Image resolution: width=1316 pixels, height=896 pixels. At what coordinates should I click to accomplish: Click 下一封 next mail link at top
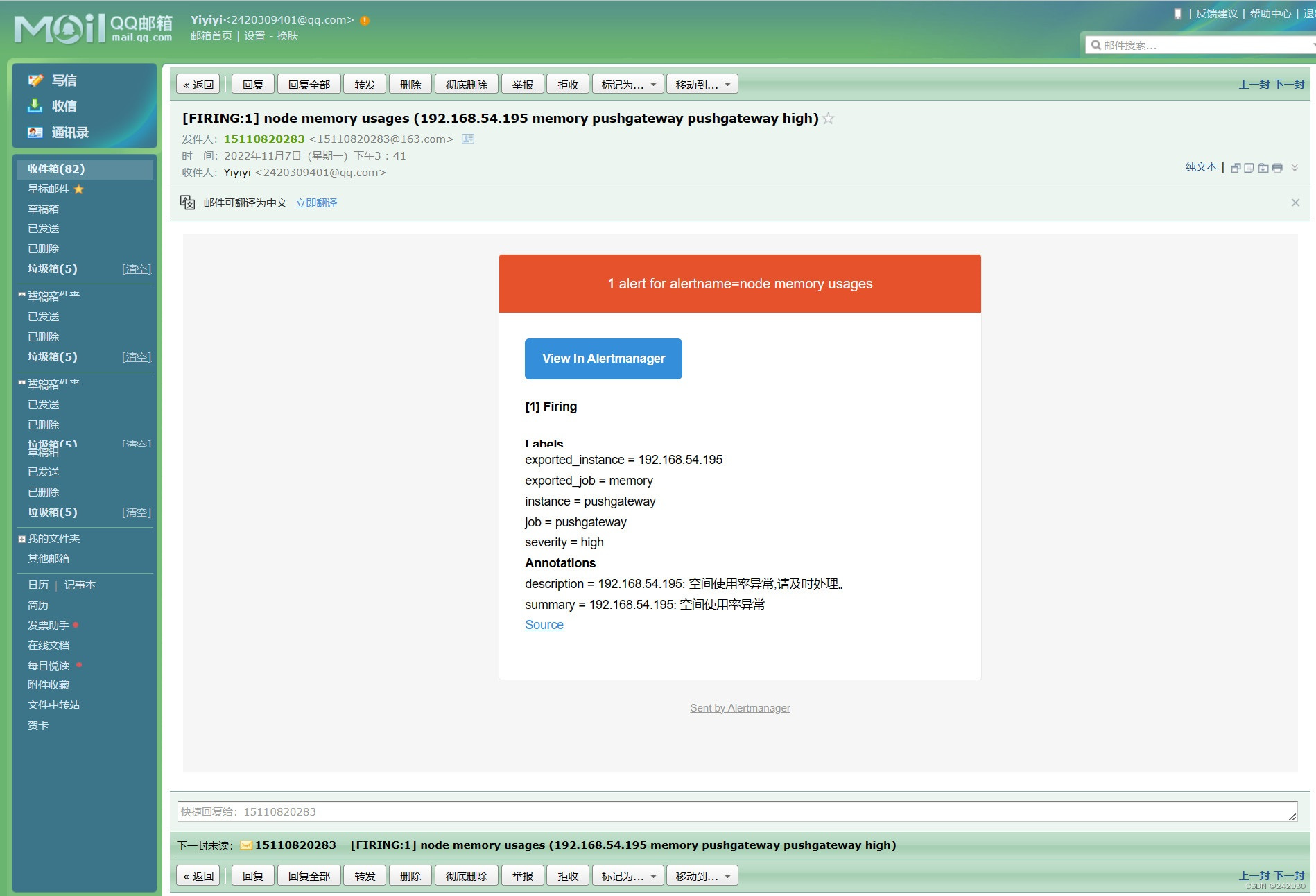[1289, 85]
